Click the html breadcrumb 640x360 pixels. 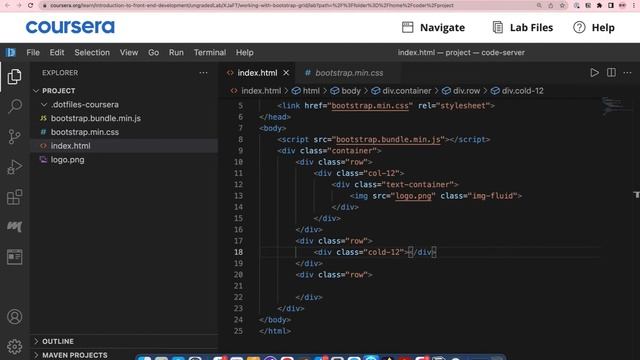click(x=311, y=91)
